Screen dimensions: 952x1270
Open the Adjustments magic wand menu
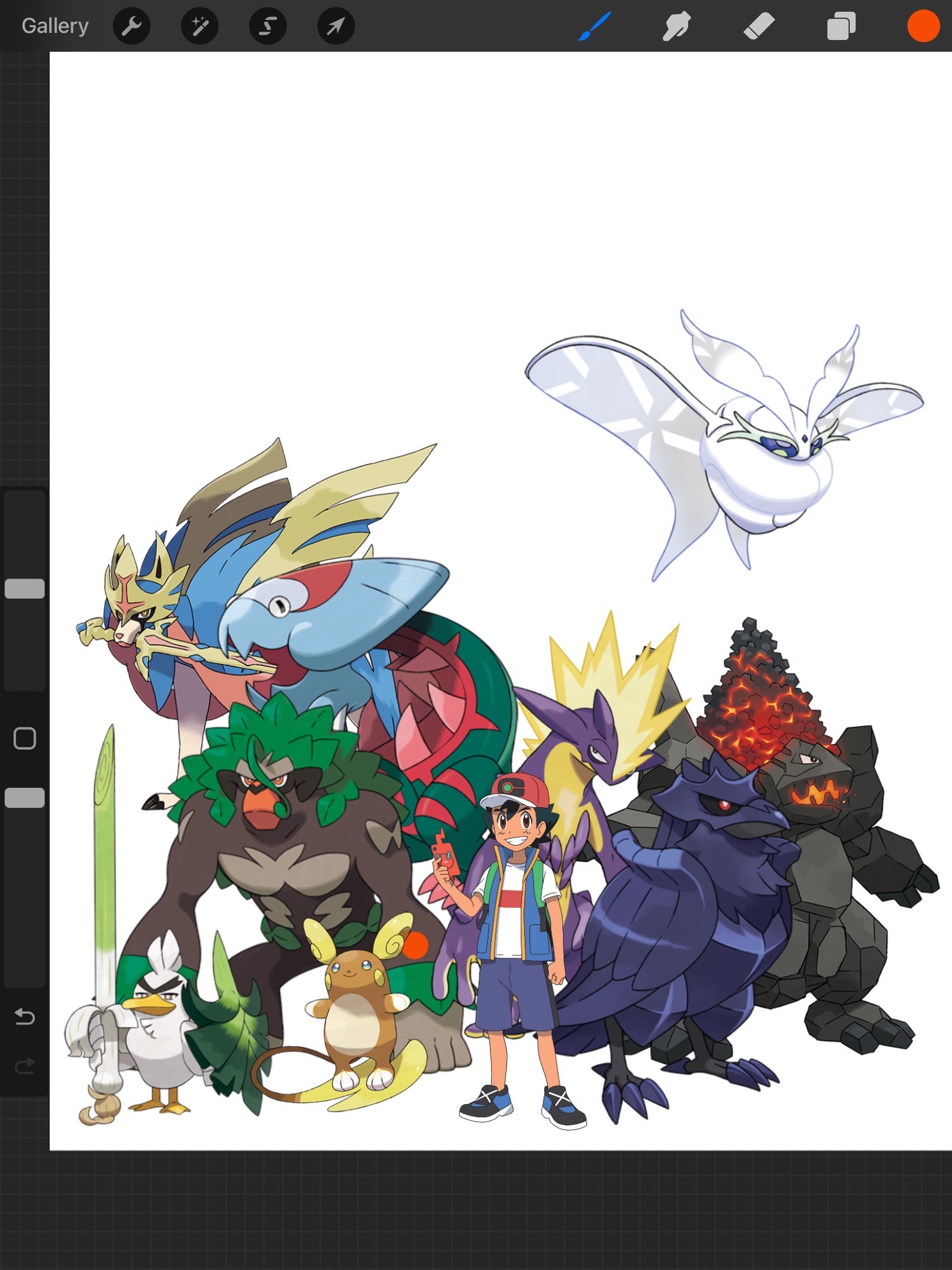coord(200,26)
